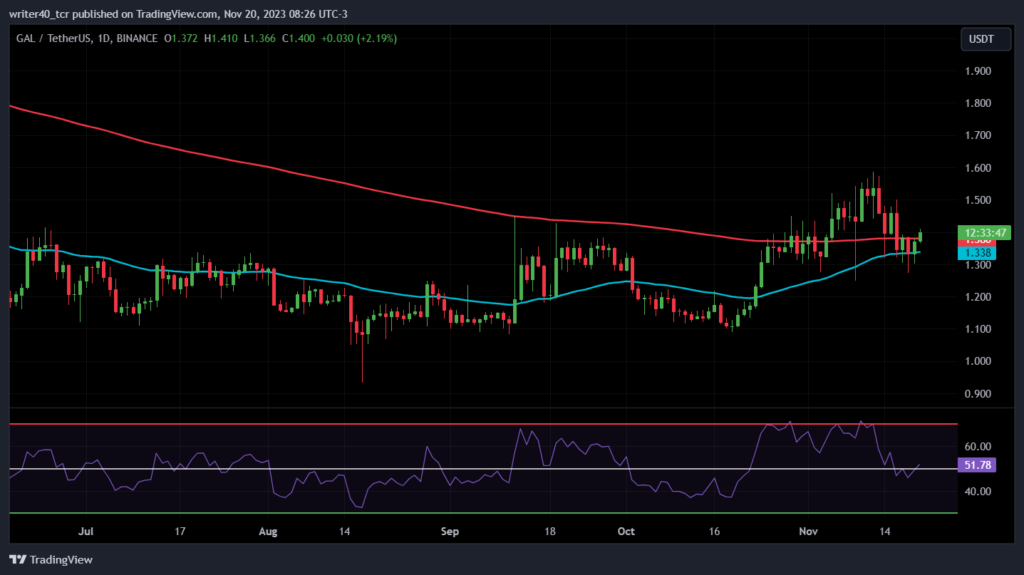Screen dimensions: 1024x575
Task: Click the 1.000 price axis label
Action: [x=978, y=361]
